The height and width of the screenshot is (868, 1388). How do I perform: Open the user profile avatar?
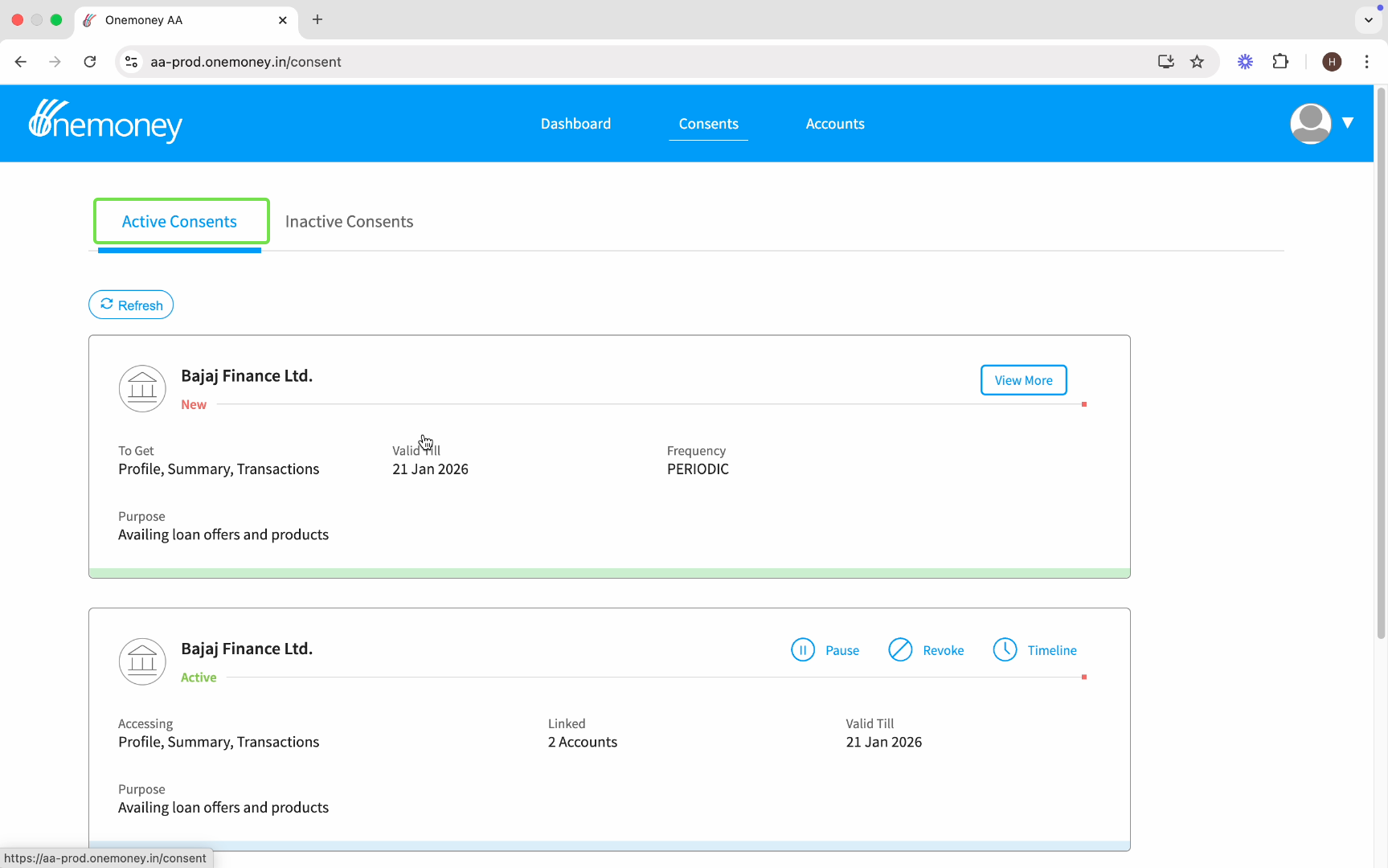coord(1310,123)
